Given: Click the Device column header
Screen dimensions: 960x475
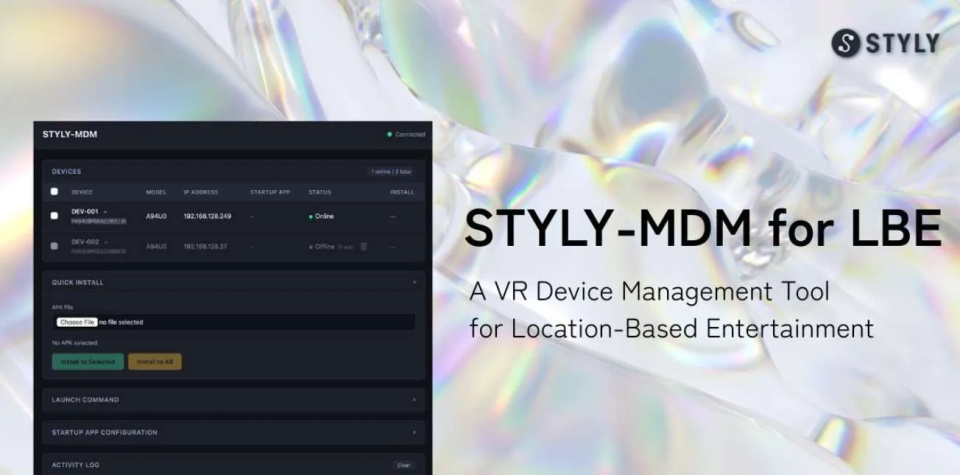Looking at the screenshot, I should coord(82,192).
